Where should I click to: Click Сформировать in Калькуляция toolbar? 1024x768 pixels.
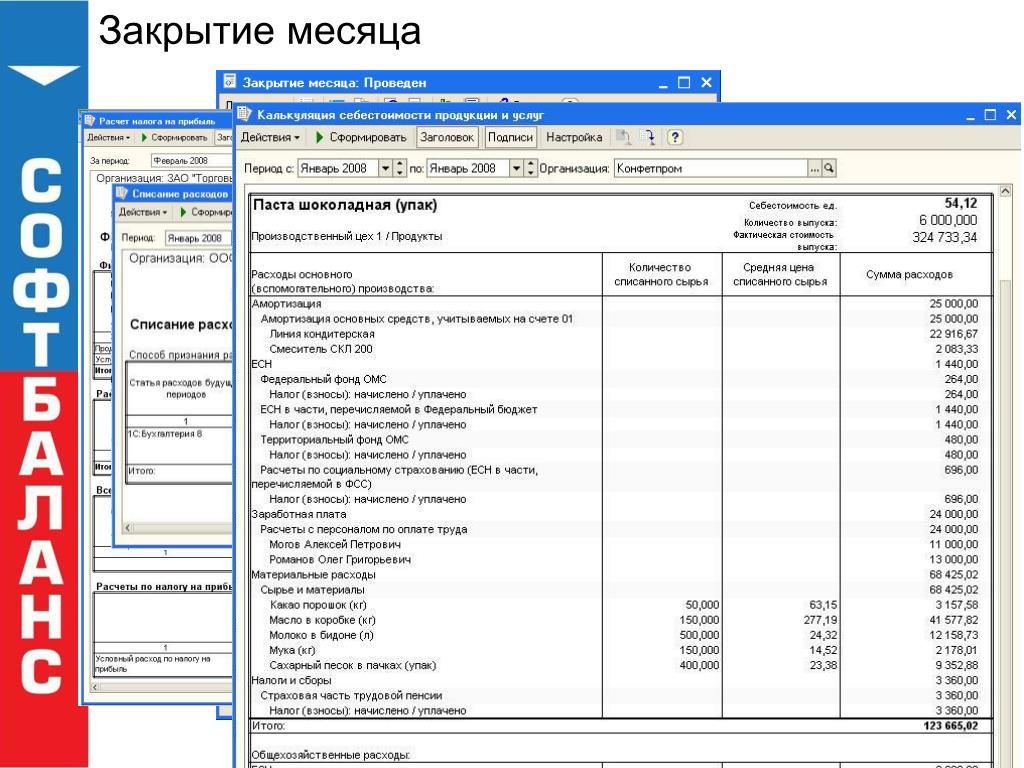coord(367,137)
